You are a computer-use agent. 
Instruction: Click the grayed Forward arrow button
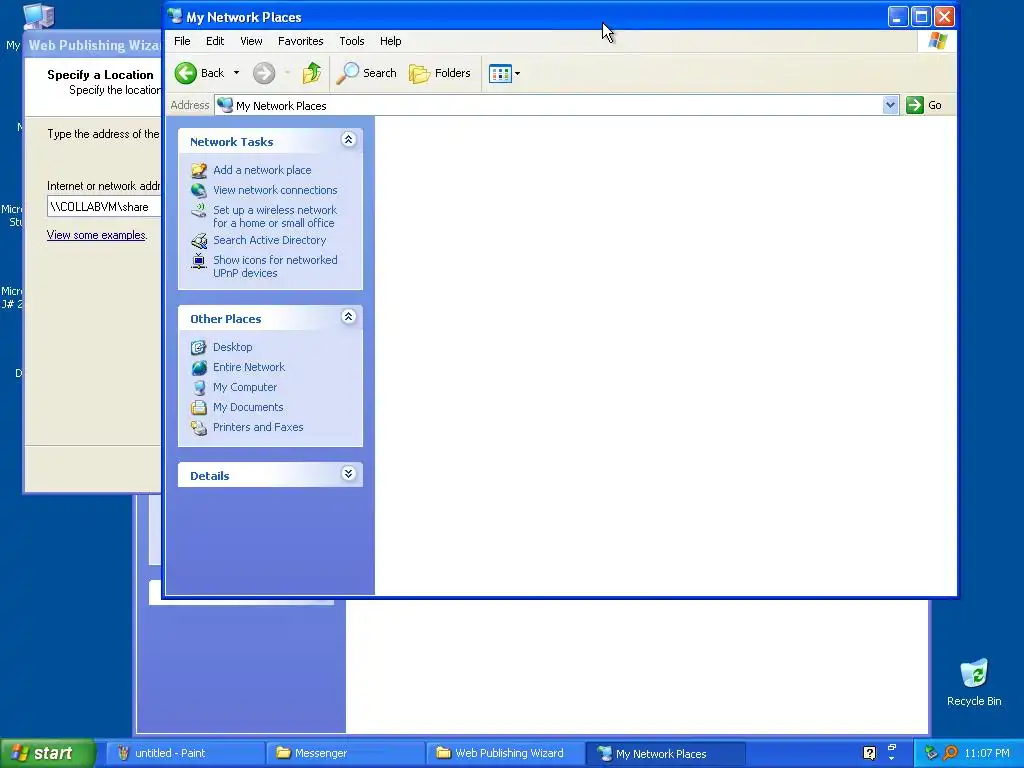coord(264,73)
